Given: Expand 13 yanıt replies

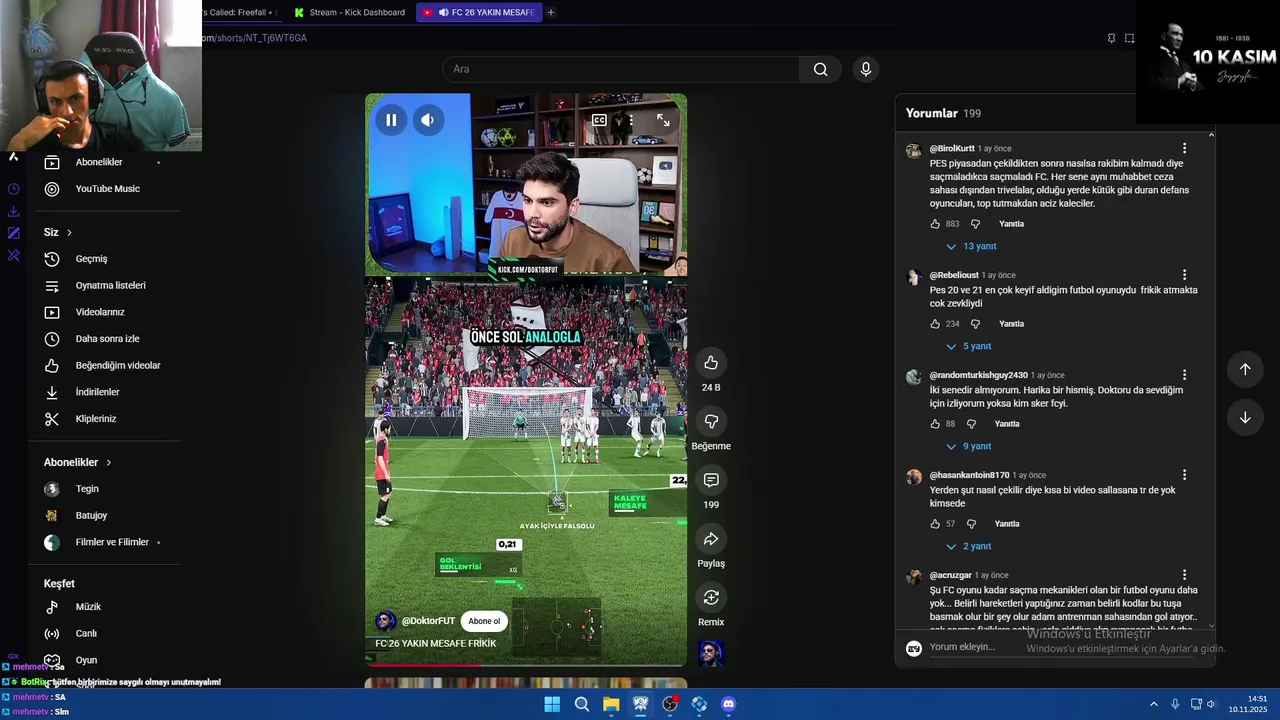Looking at the screenshot, I should click(x=971, y=246).
